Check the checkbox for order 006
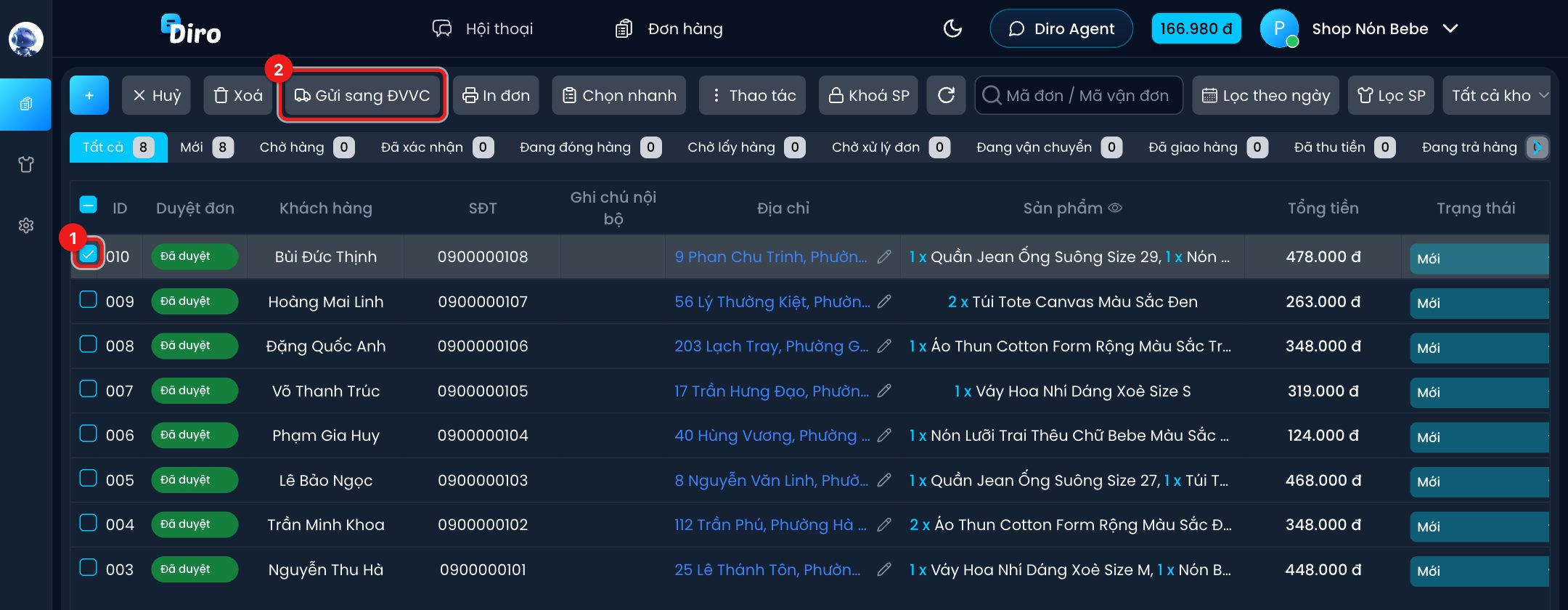 [x=88, y=434]
